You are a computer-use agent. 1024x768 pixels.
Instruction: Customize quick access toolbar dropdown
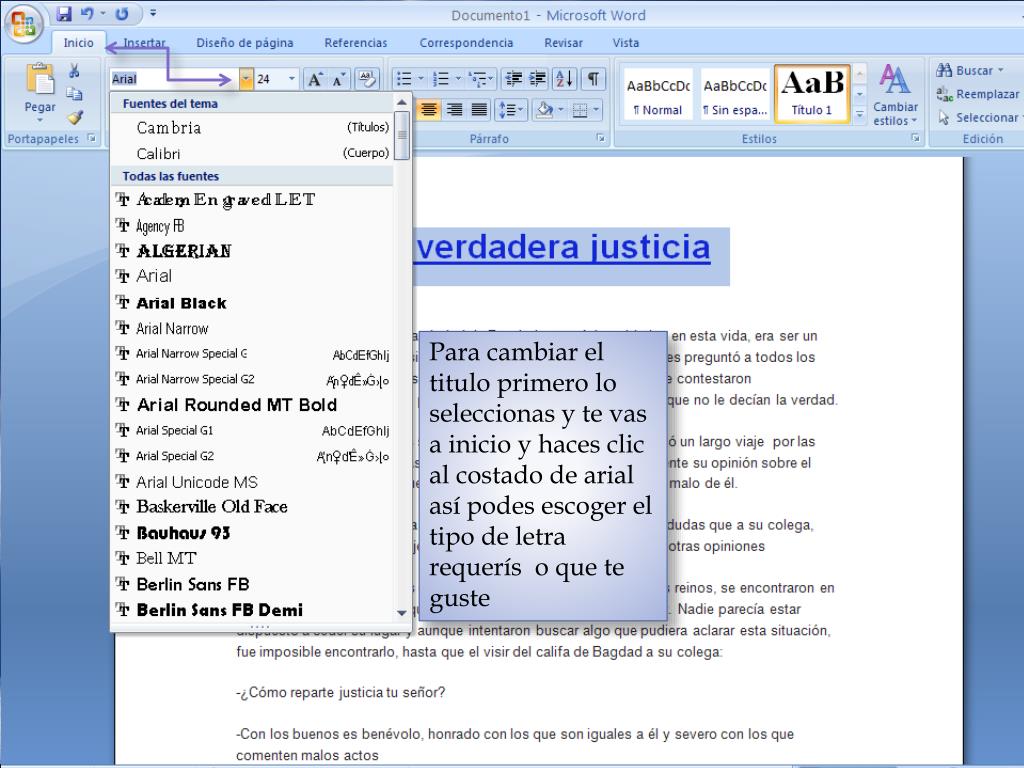point(153,13)
